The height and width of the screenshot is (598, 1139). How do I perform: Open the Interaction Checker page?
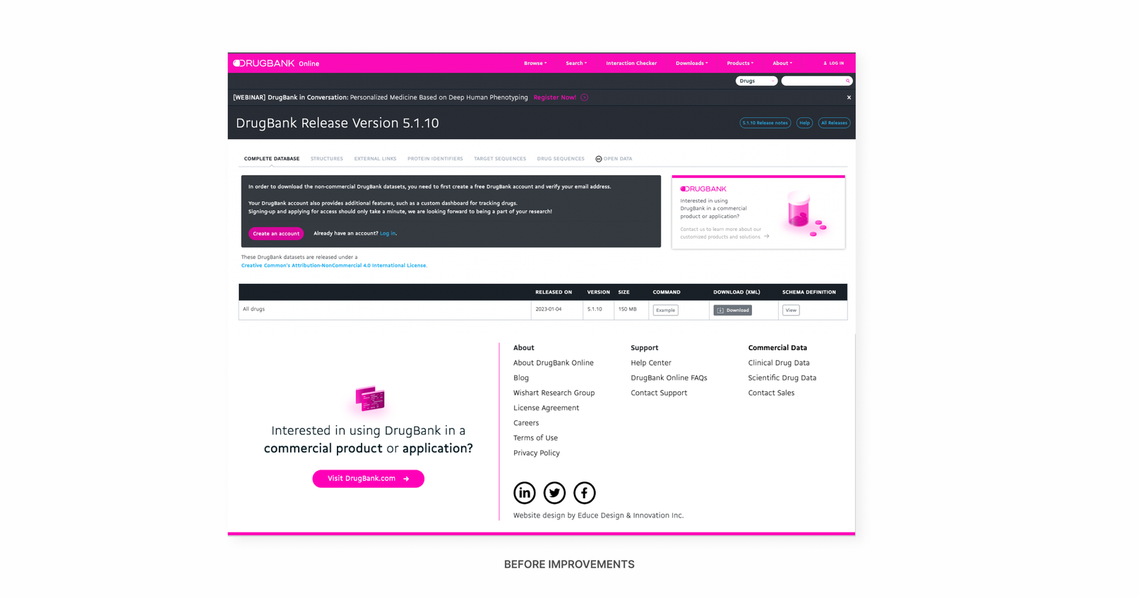(631, 63)
